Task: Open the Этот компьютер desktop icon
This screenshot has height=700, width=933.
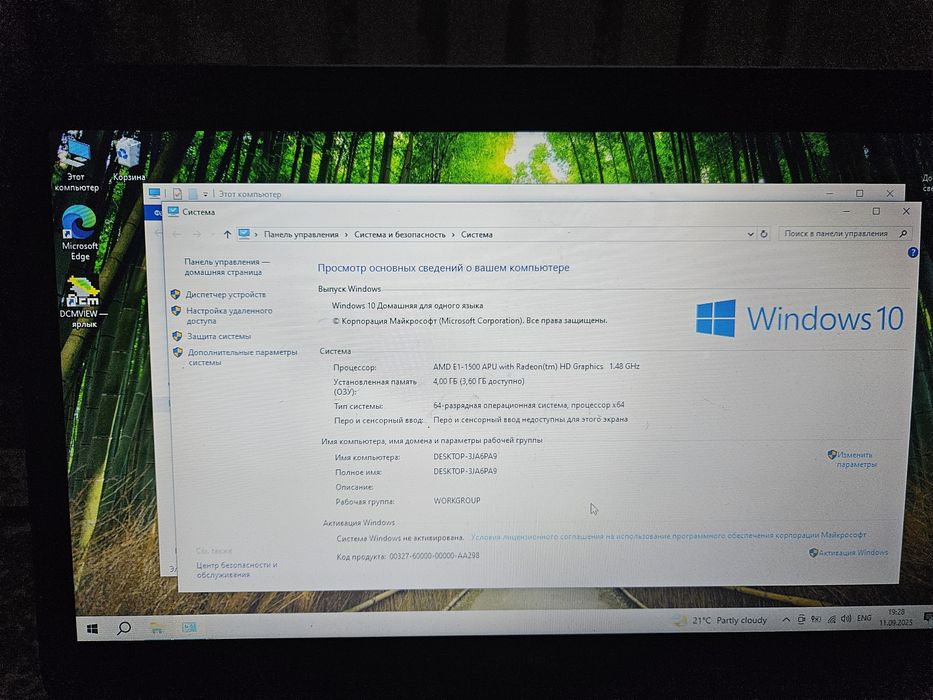Action: coord(76,162)
